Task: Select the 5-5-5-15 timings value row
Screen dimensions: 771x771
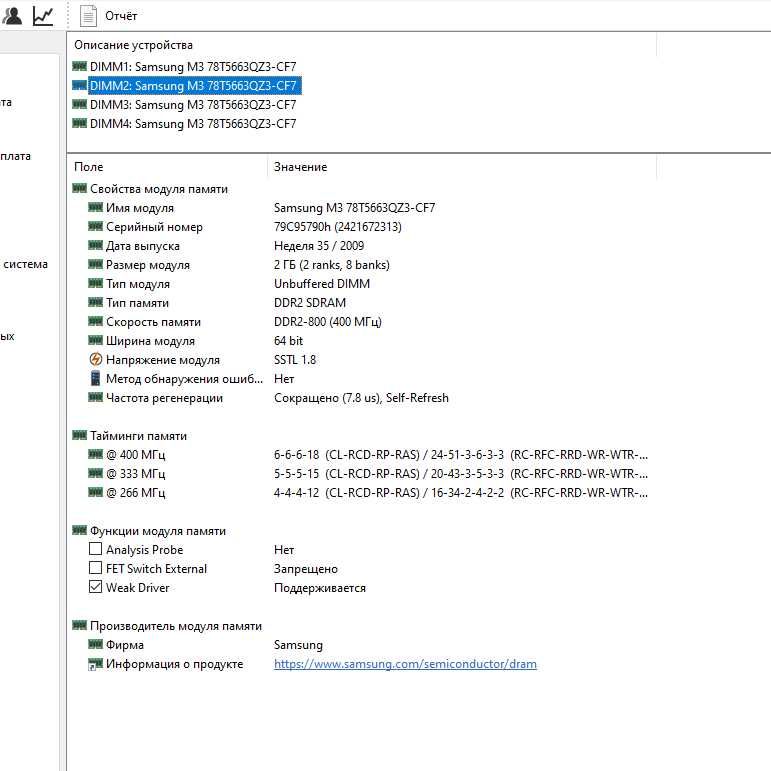Action: 461,474
